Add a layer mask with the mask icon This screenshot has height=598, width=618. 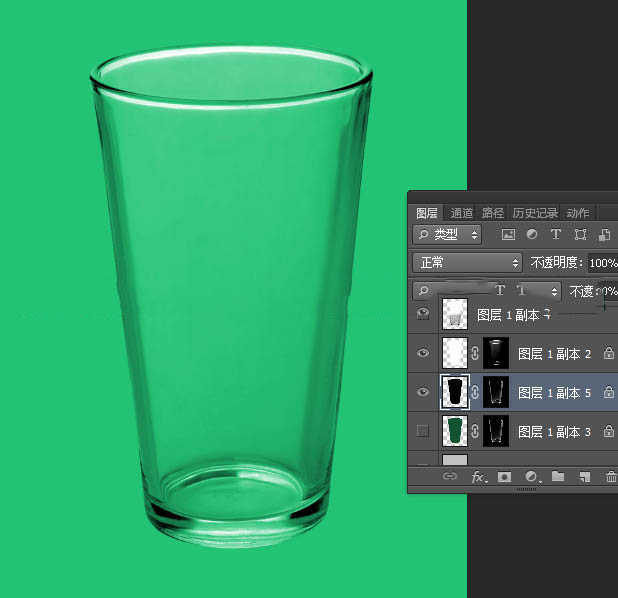pos(505,478)
